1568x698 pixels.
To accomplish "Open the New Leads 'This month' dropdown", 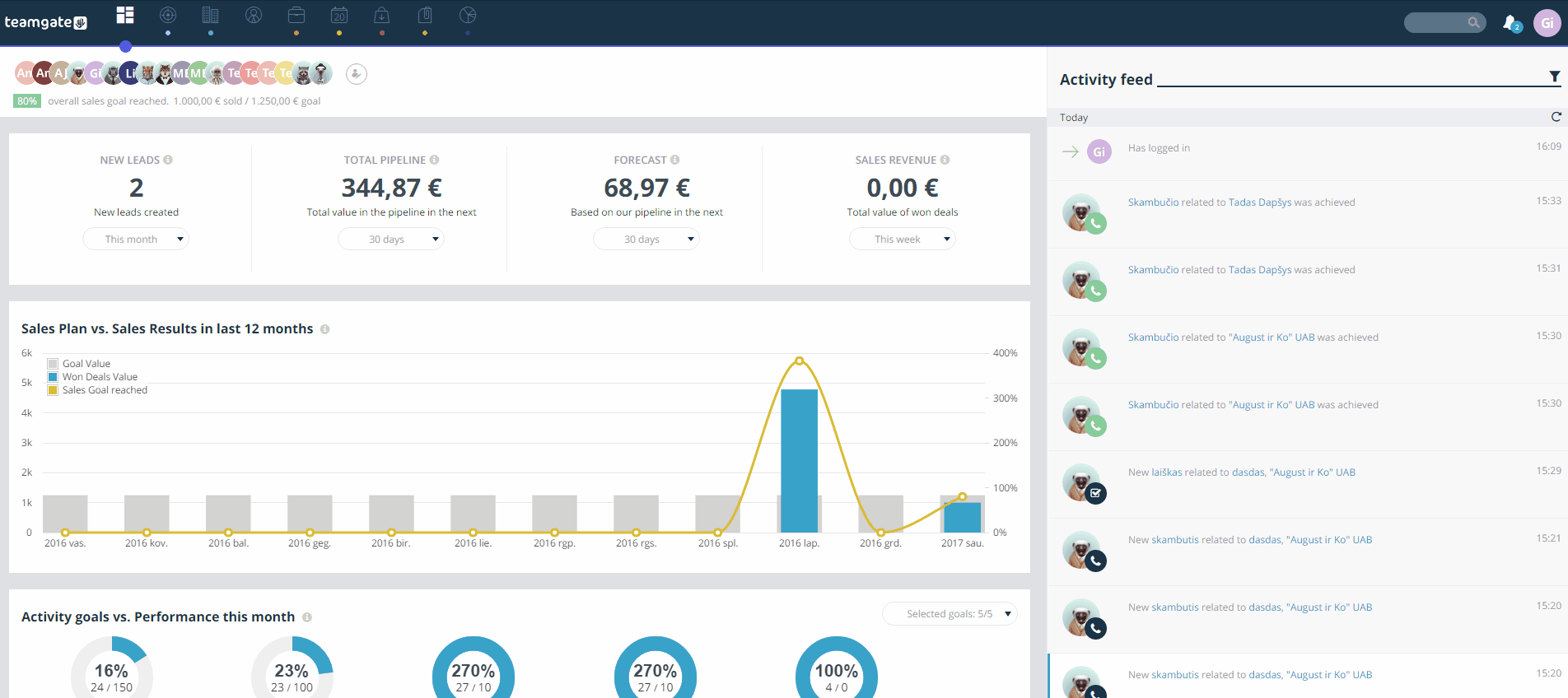I will (136, 239).
